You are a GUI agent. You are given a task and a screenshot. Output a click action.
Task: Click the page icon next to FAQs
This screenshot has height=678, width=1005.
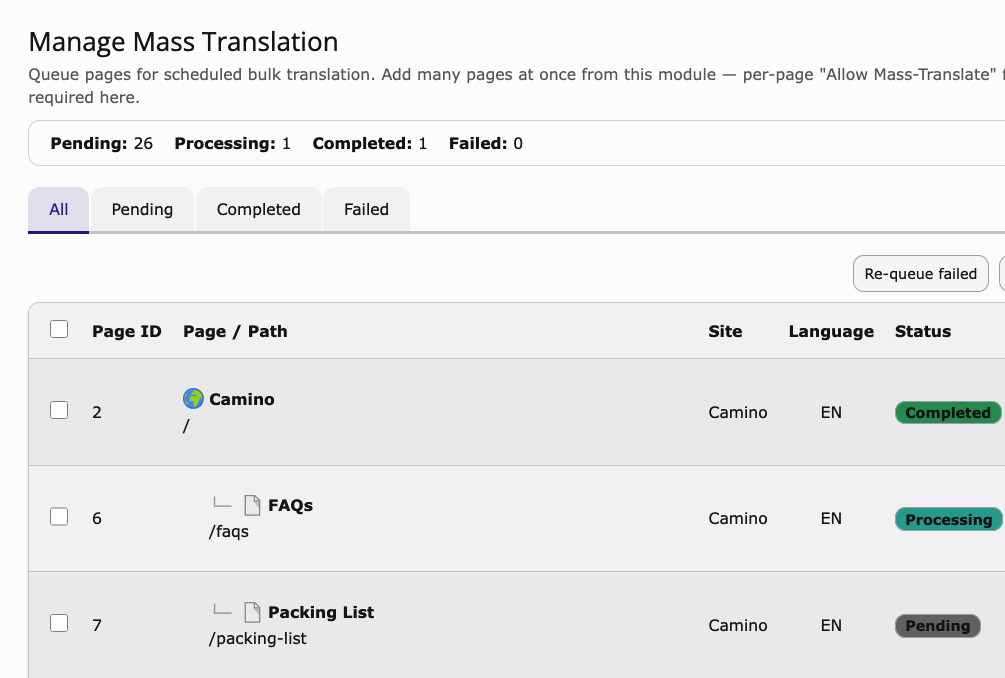[253, 505]
